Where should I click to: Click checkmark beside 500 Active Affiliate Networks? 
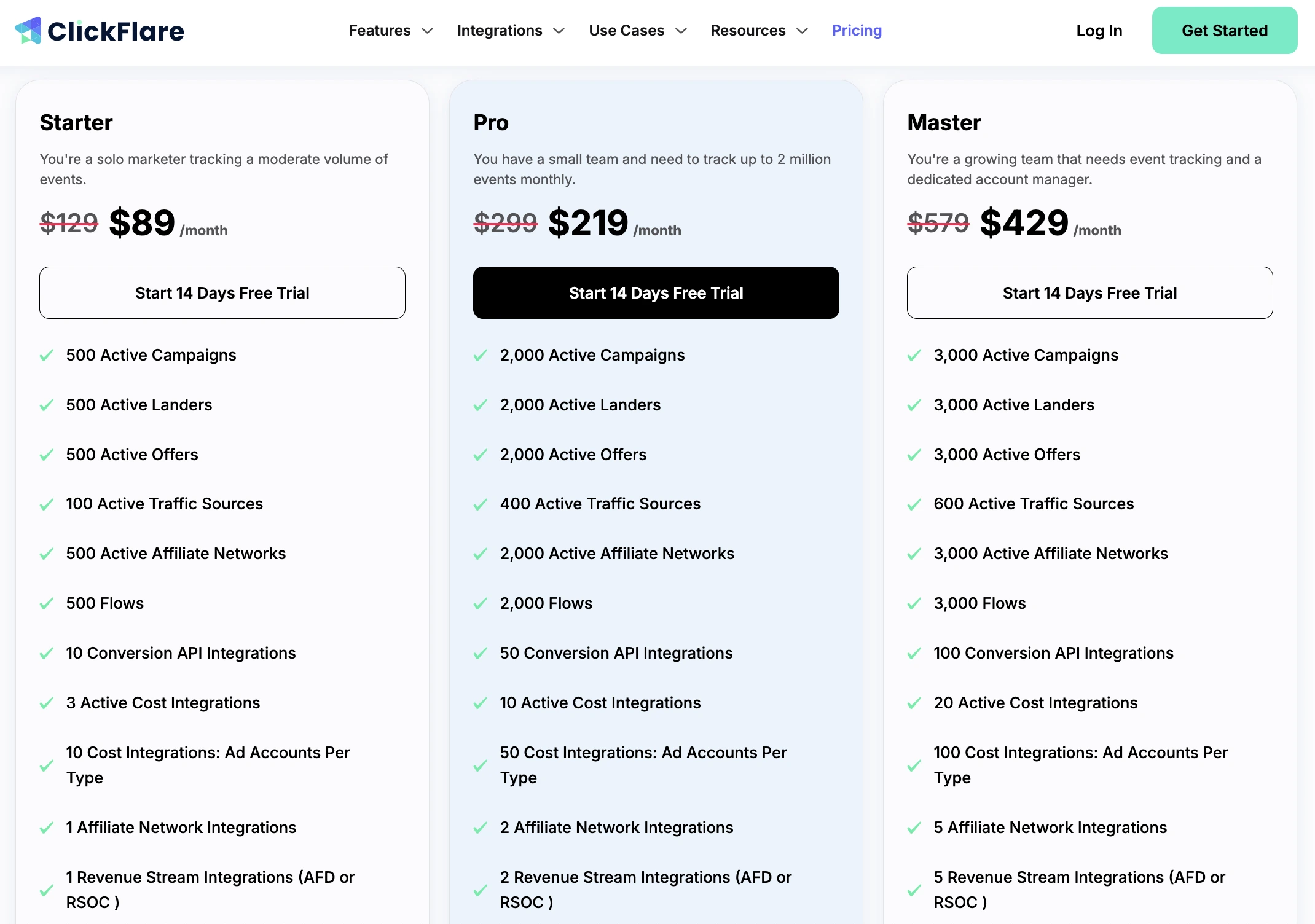pyautogui.click(x=47, y=554)
